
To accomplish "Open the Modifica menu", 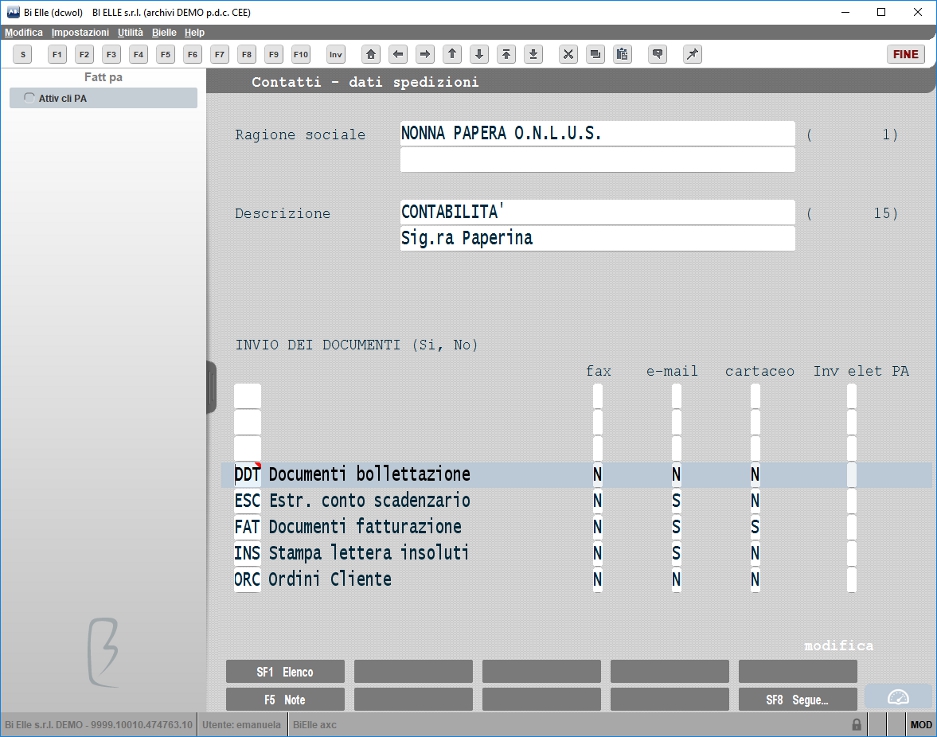I will tap(24, 32).
